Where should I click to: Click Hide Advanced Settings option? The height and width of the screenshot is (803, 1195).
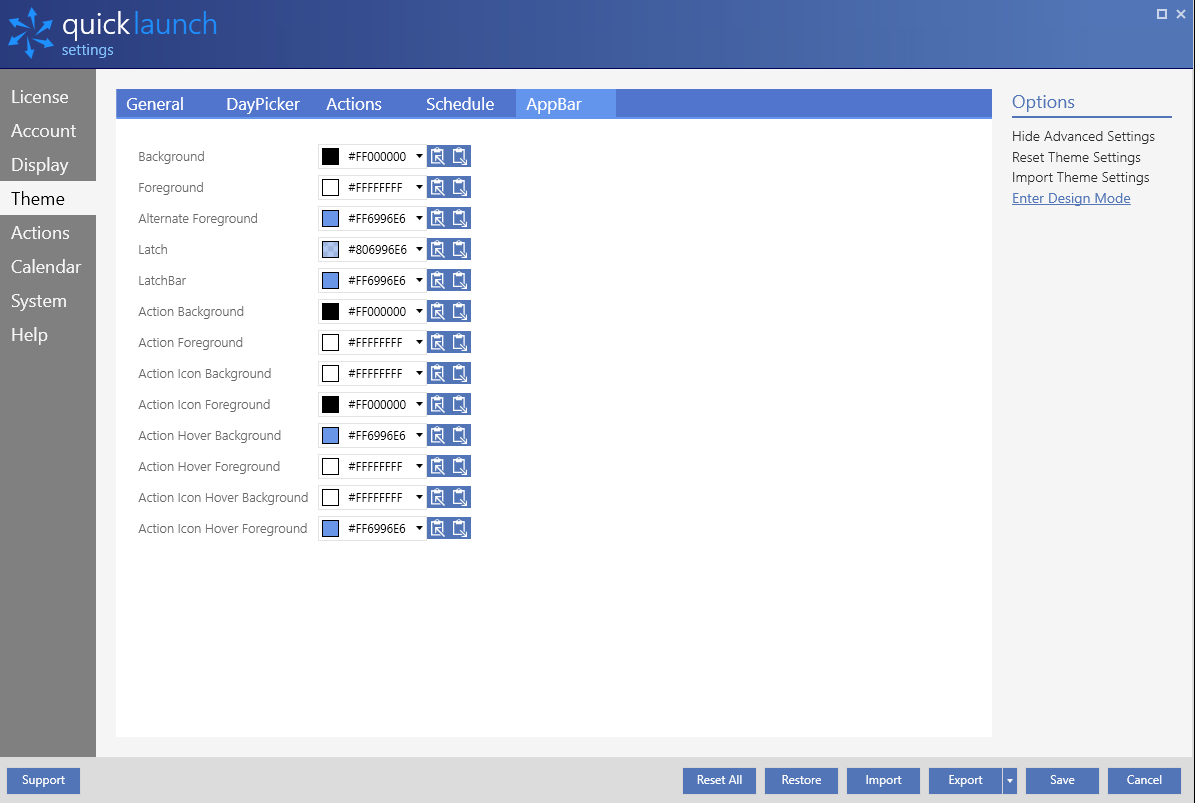tap(1083, 136)
